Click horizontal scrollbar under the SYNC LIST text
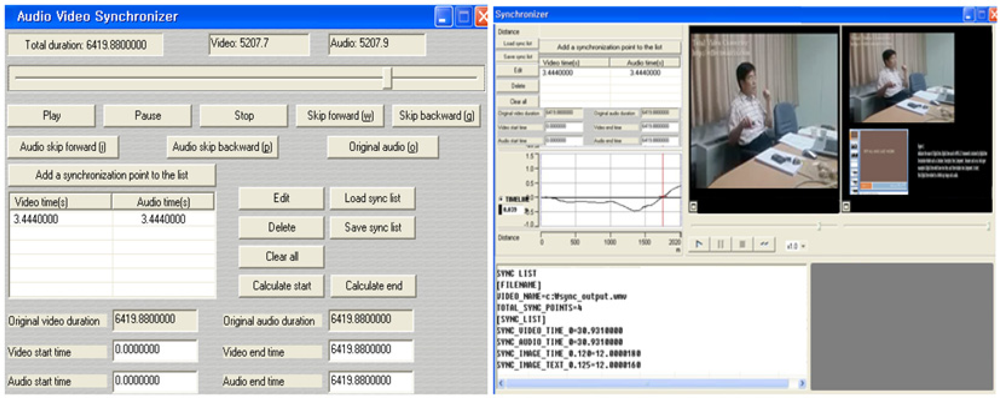 [651, 383]
